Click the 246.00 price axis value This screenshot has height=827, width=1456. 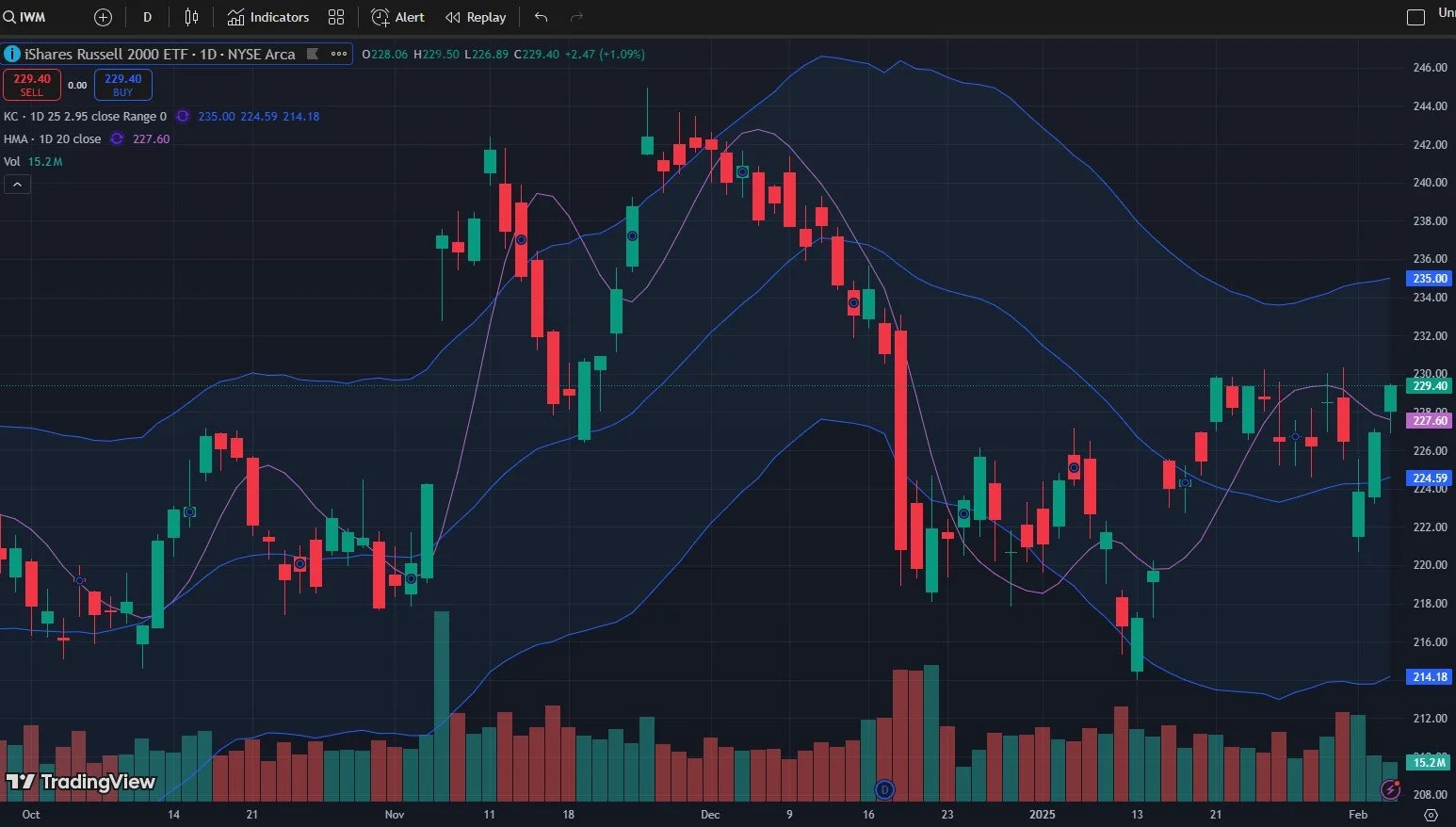tap(1430, 68)
